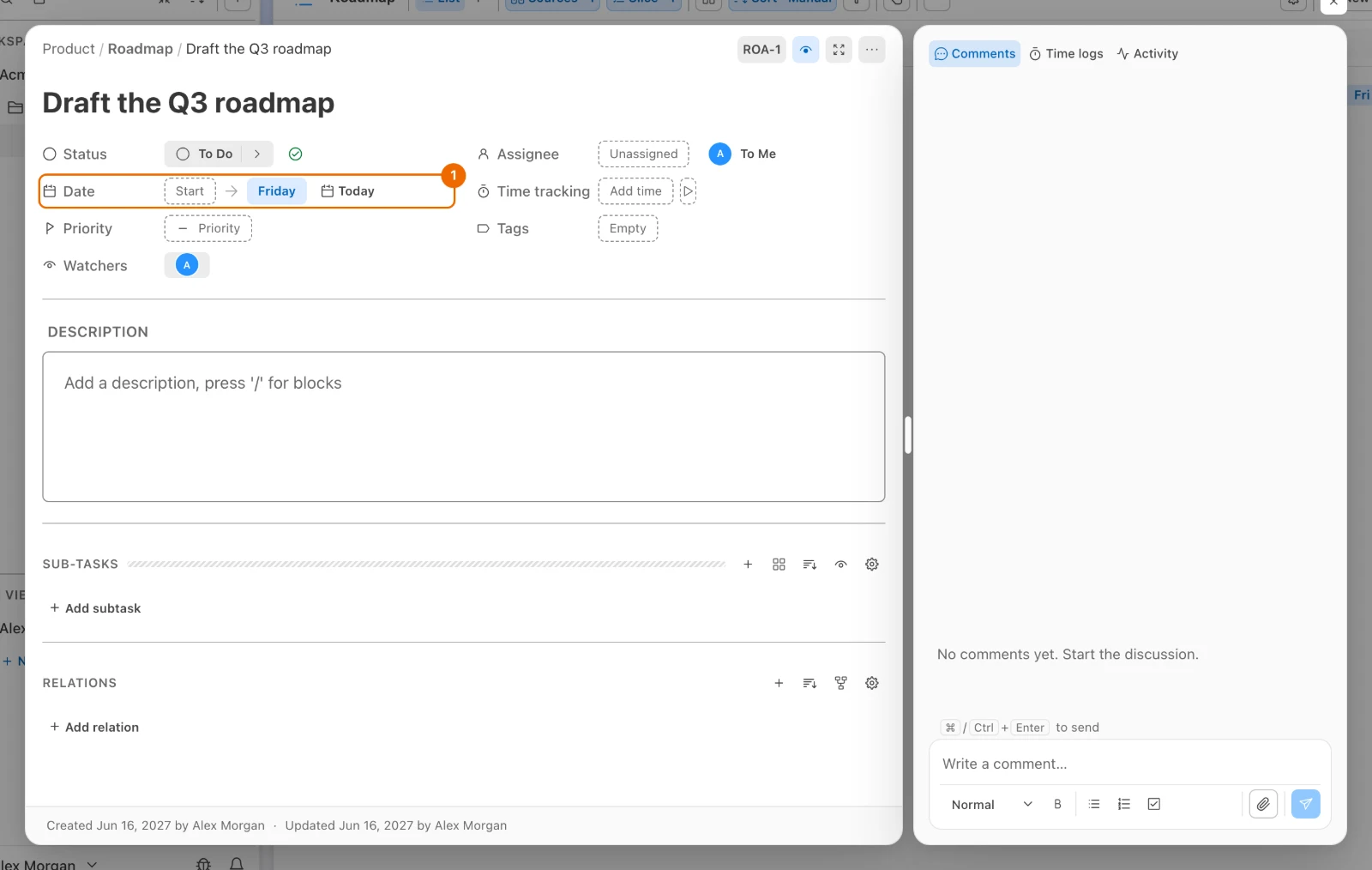Open the sub-tasks sort options
This screenshot has height=870, width=1372.
[x=809, y=565]
